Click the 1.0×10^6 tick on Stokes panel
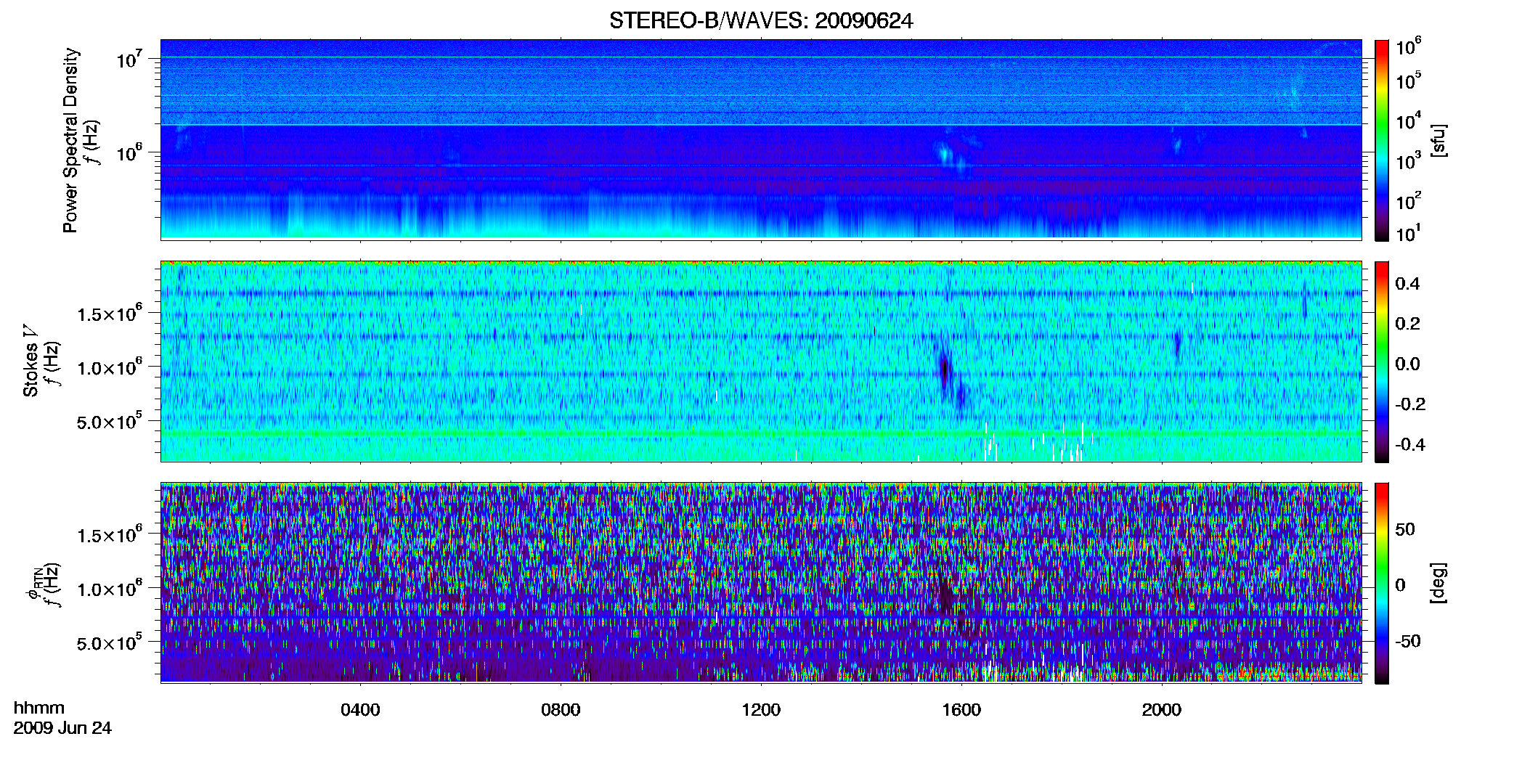The height and width of the screenshot is (784, 1522). (x=110, y=367)
